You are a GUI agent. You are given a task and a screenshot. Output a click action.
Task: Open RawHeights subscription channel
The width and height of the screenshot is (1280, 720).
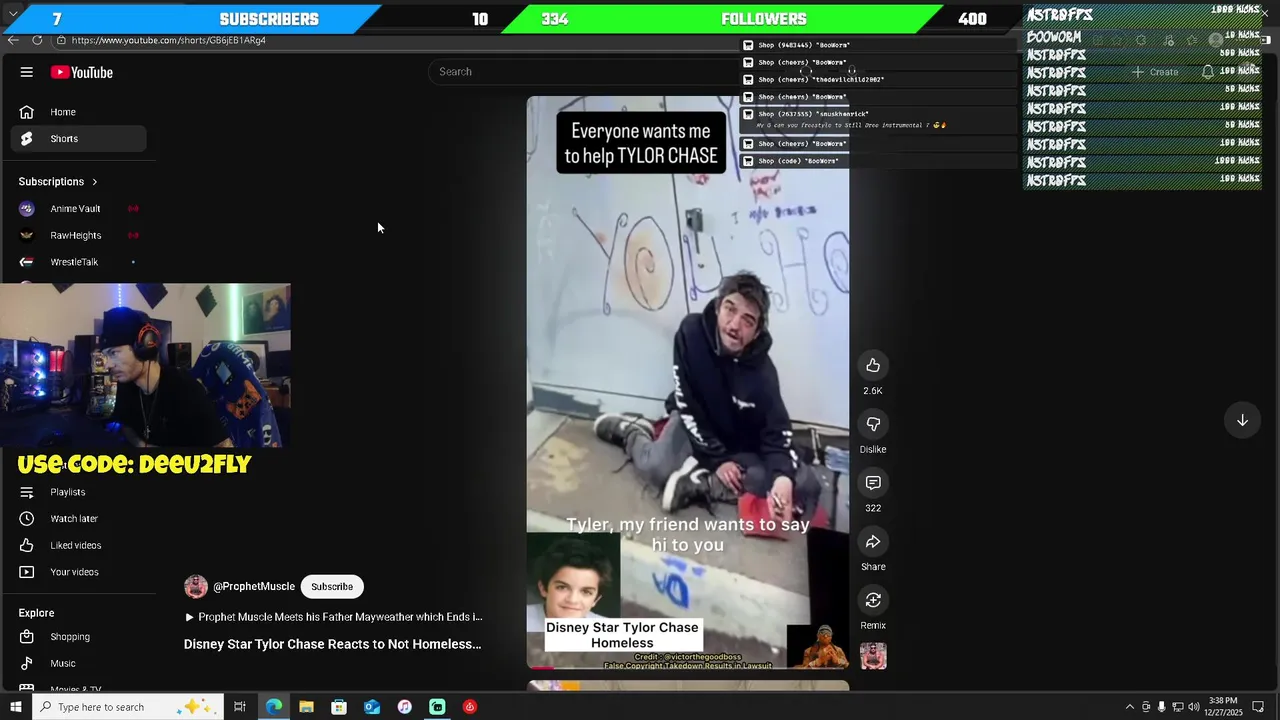click(x=78, y=236)
